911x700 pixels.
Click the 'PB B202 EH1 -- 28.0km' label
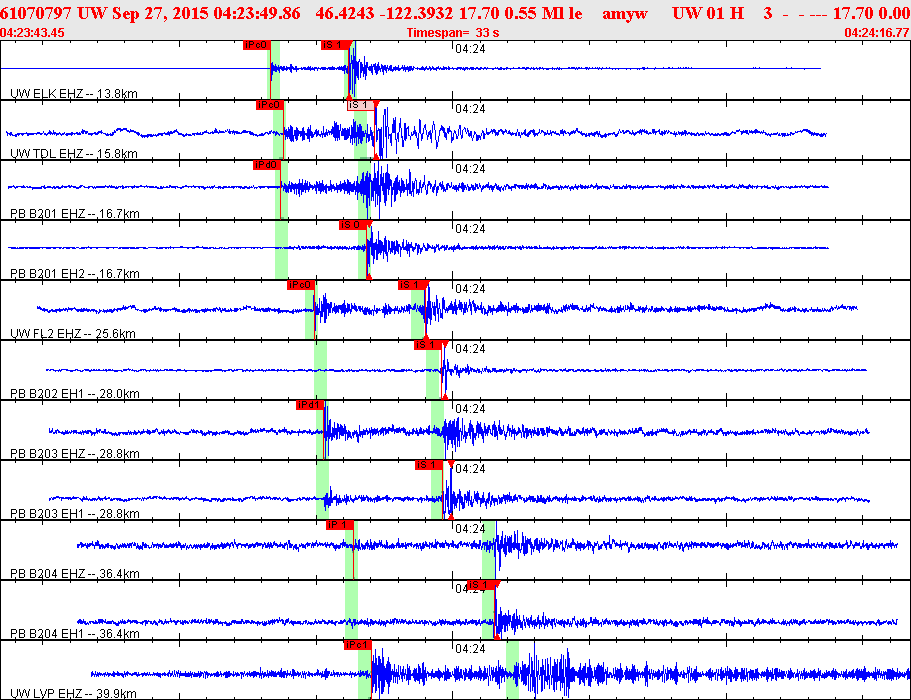pyautogui.click(x=75, y=393)
